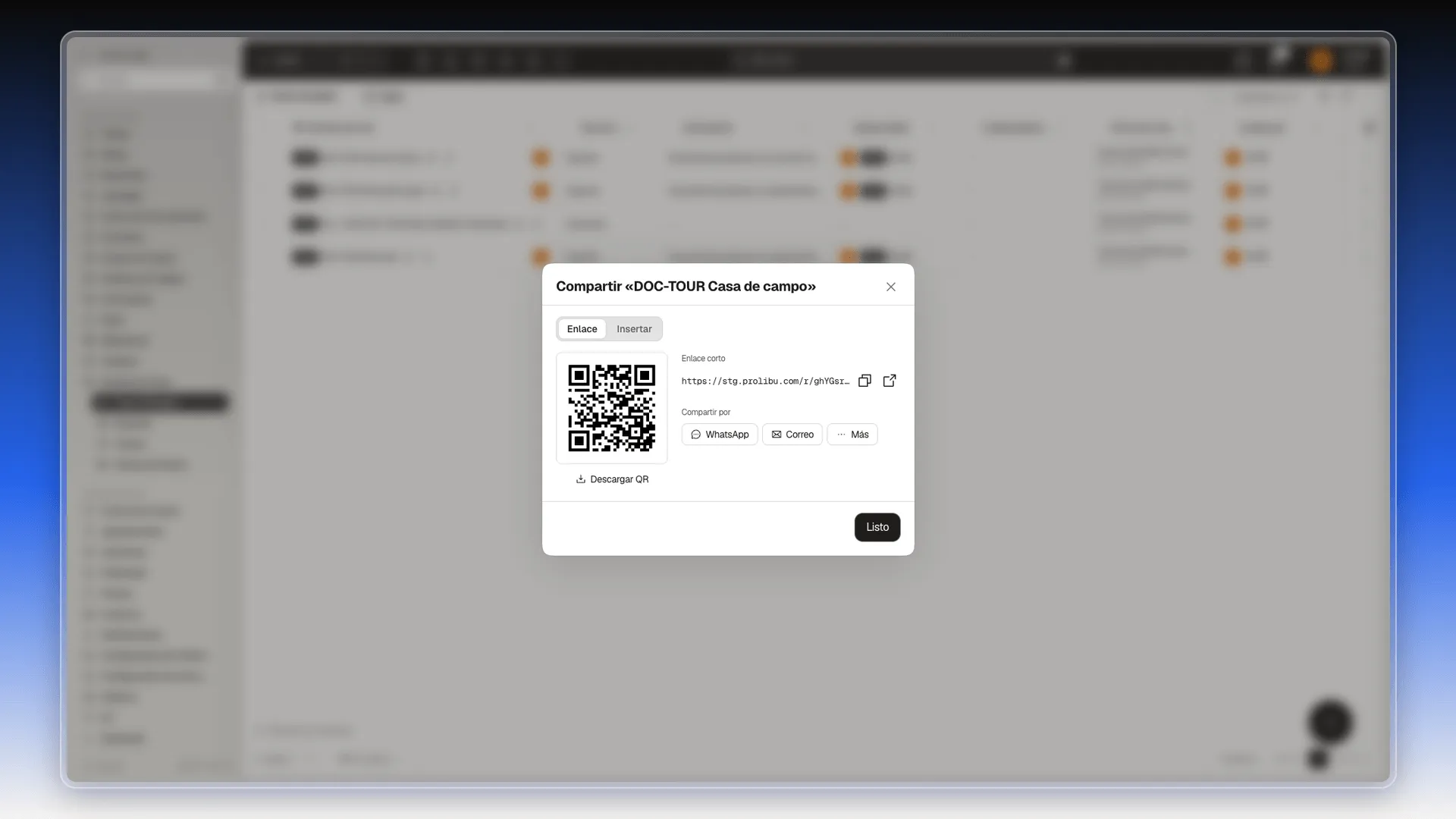1456x819 pixels.
Task: Share via WhatsApp
Action: coord(720,435)
